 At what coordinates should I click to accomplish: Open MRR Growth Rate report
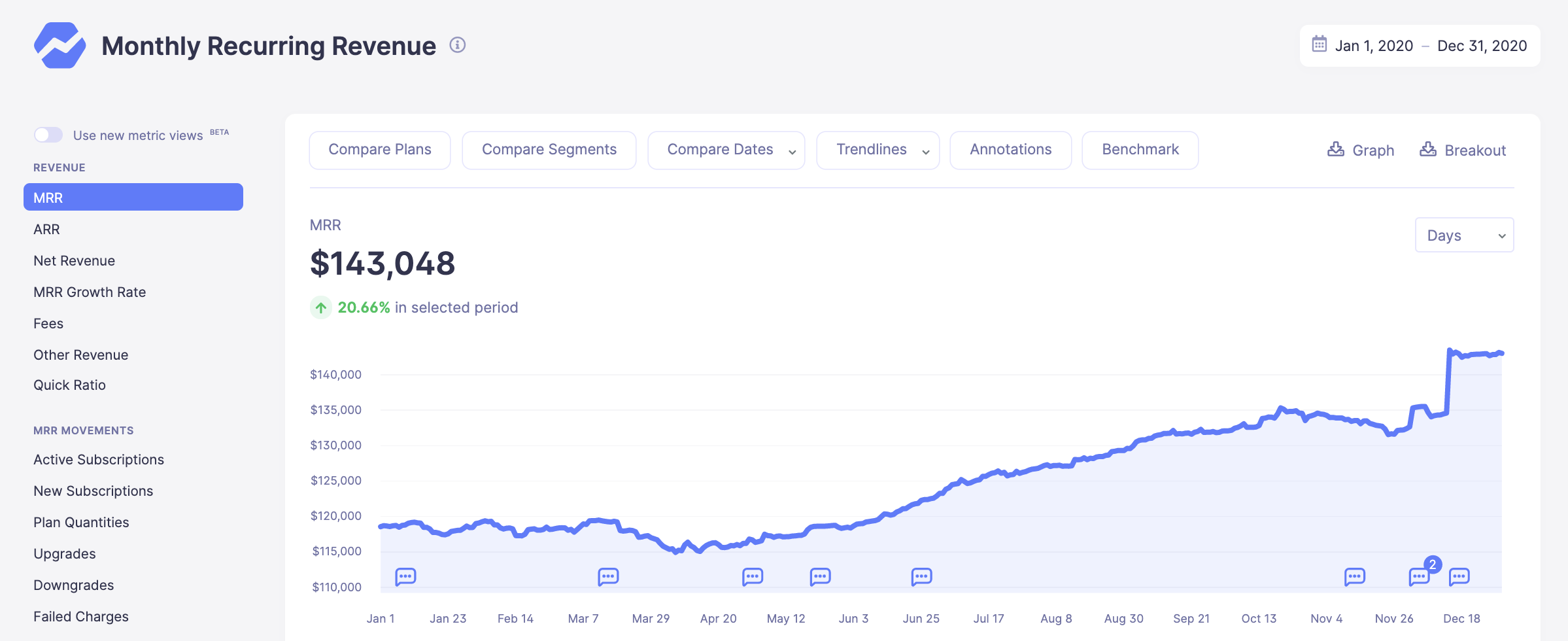tap(90, 292)
